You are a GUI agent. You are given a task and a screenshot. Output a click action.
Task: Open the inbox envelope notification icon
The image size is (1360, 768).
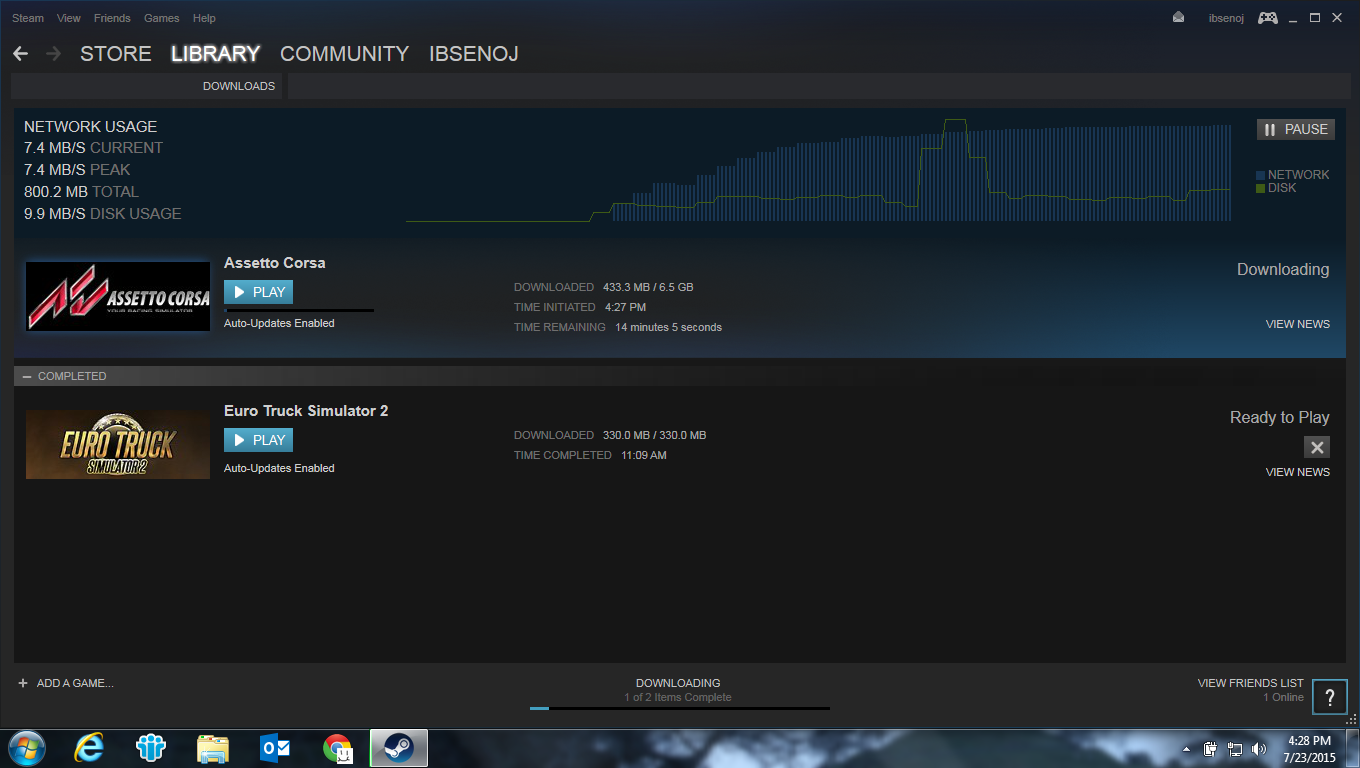1179,18
